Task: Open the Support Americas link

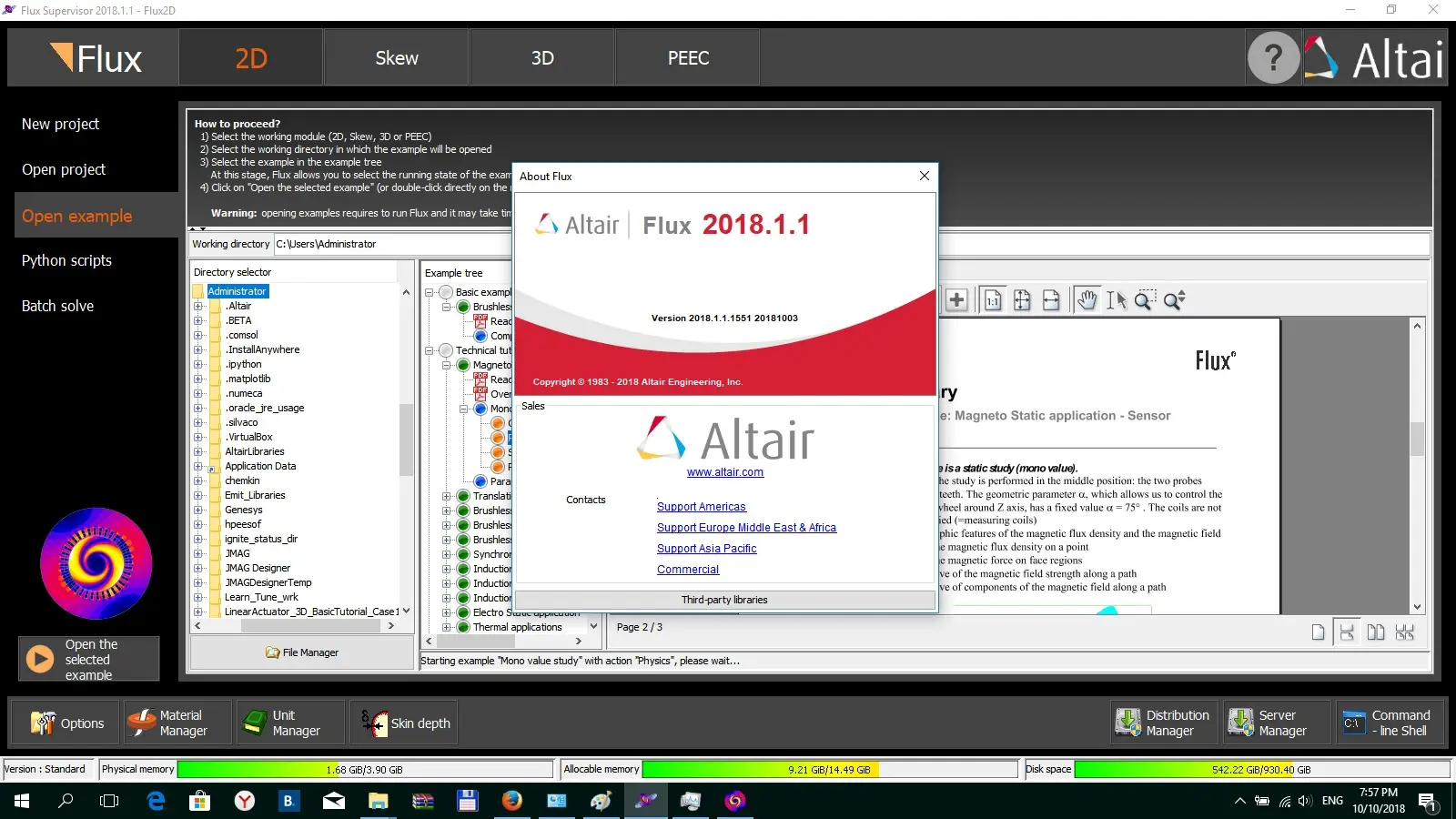Action: (702, 507)
